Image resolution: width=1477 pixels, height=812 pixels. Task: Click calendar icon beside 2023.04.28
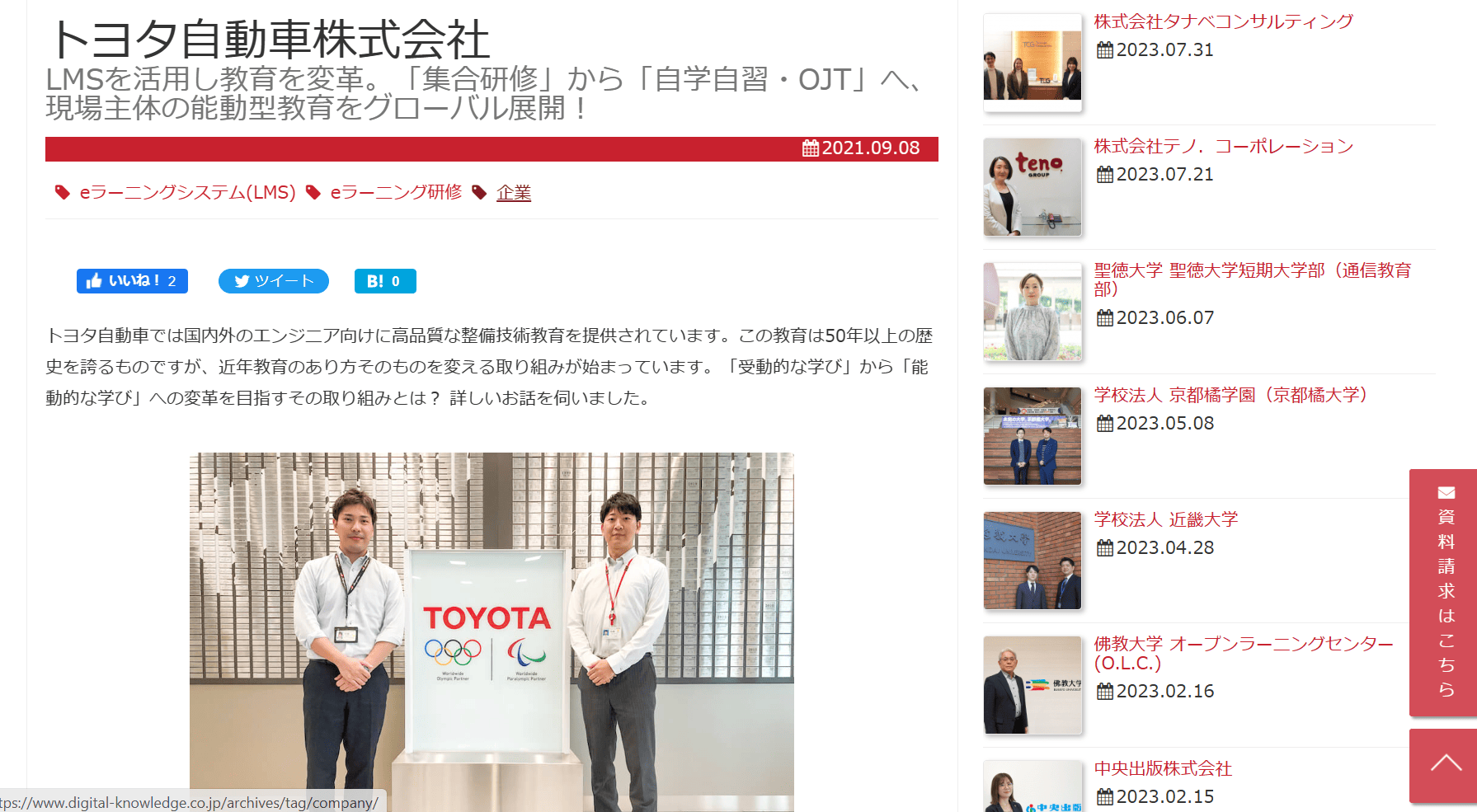[1105, 548]
